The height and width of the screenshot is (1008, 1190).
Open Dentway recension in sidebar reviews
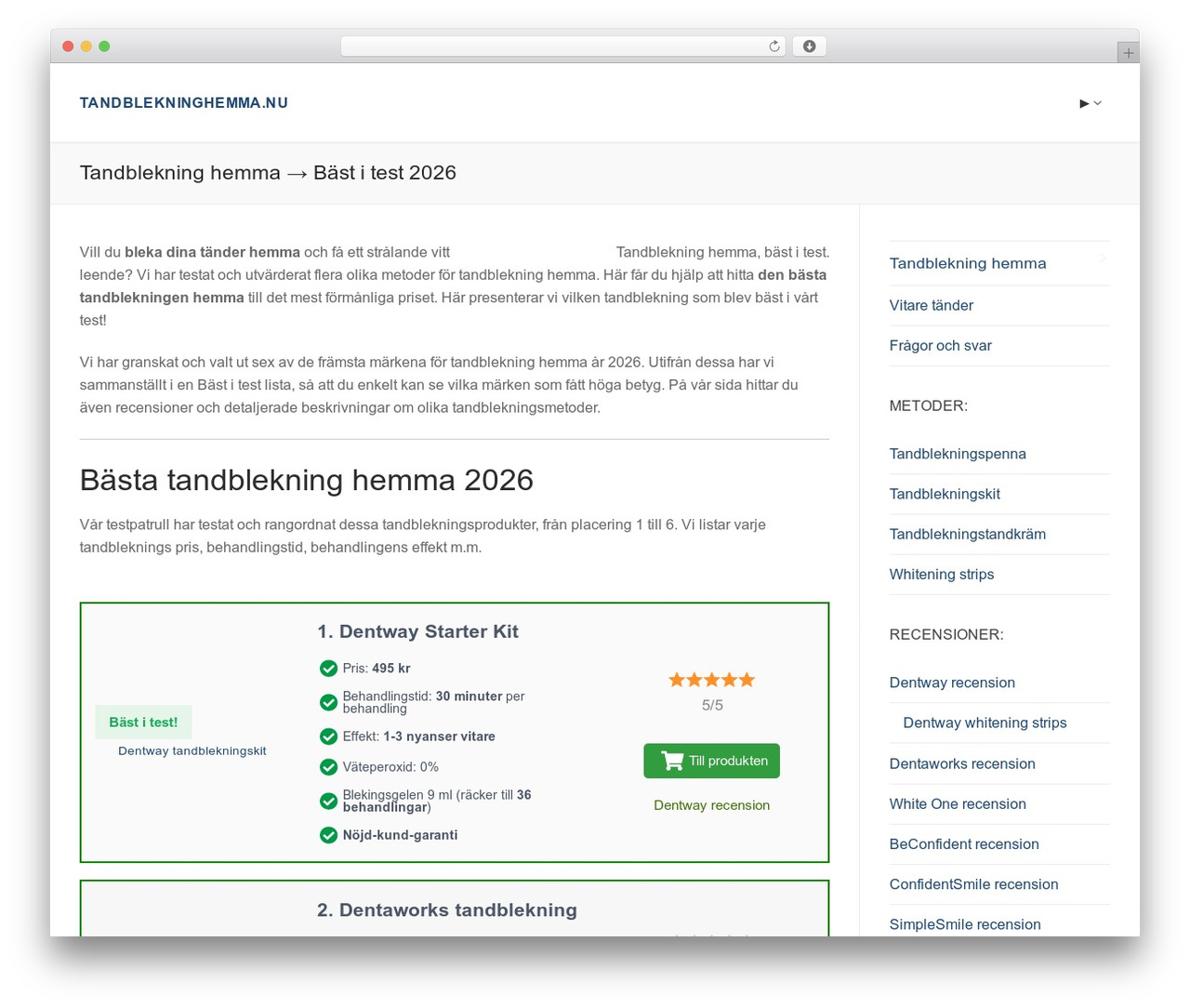tap(952, 683)
